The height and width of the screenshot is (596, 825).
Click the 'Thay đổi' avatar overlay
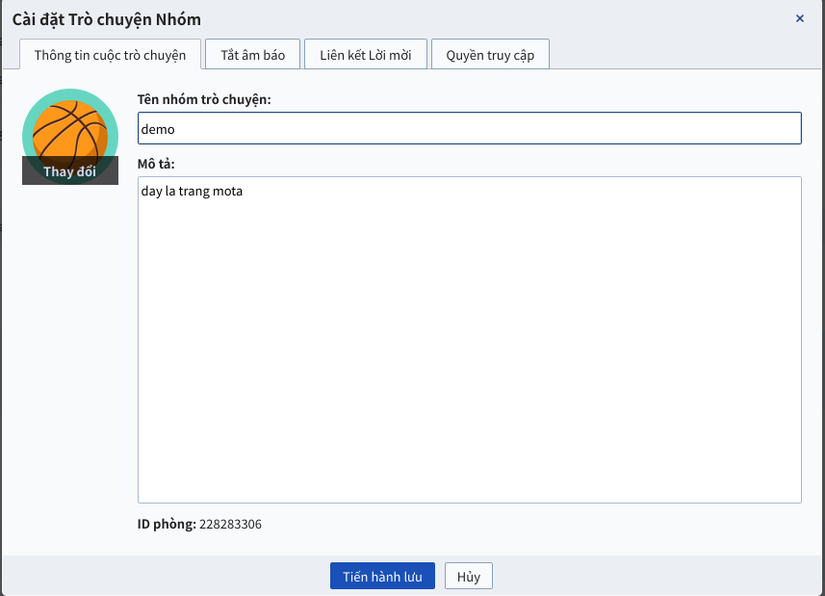pyautogui.click(x=70, y=171)
